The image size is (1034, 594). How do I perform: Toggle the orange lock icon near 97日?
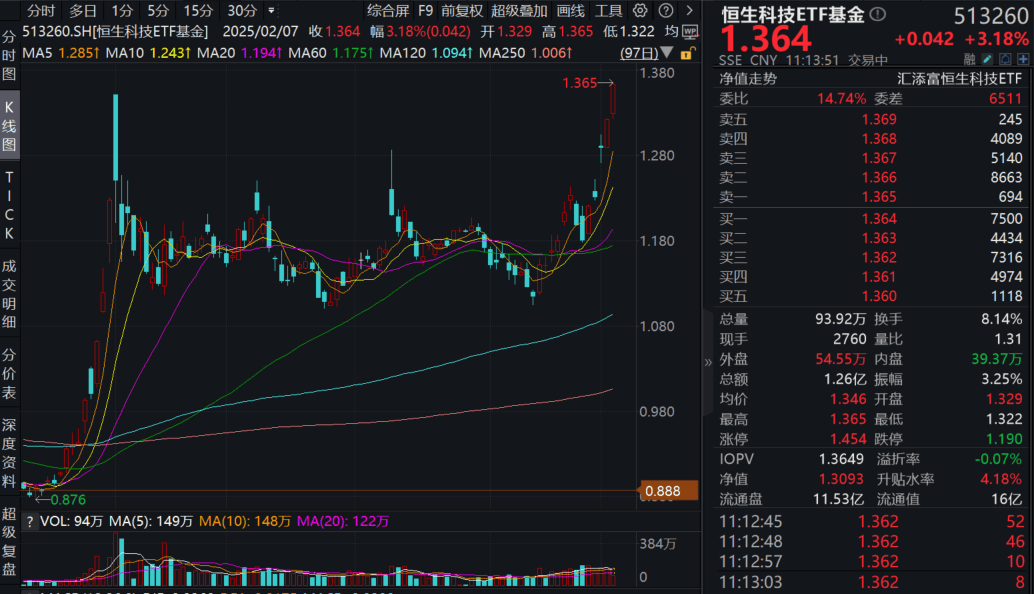coord(687,53)
